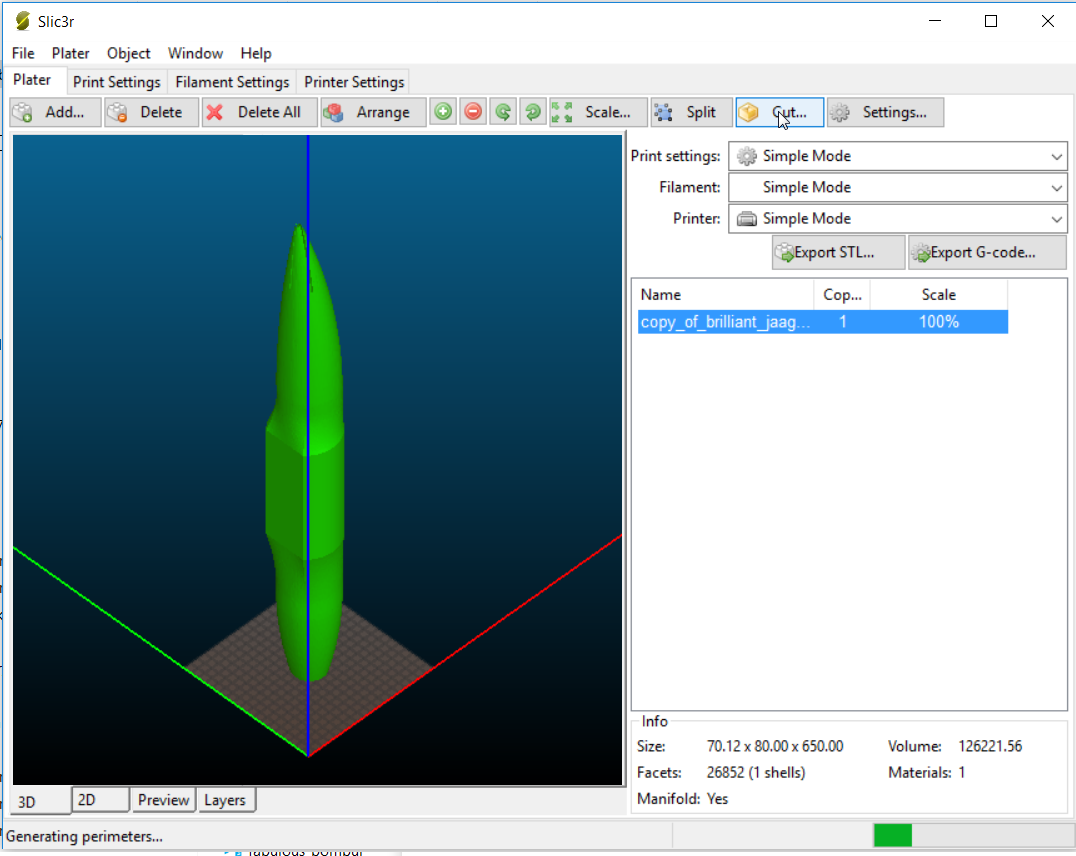Minimize the Slic3r window
Screen dimensions: 1076x856
(935, 21)
